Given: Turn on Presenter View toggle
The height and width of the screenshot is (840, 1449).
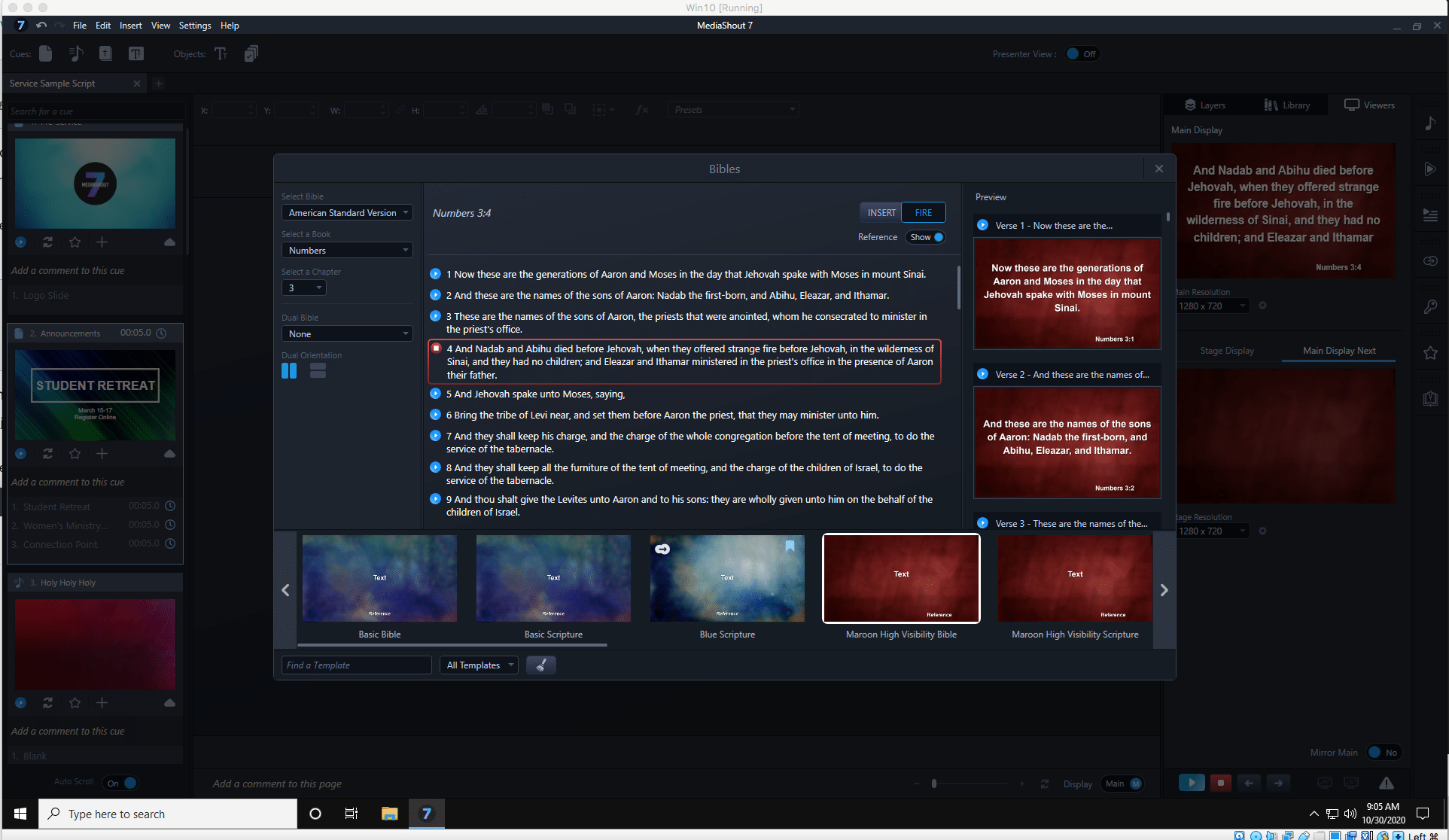Looking at the screenshot, I should pyautogui.click(x=1081, y=54).
